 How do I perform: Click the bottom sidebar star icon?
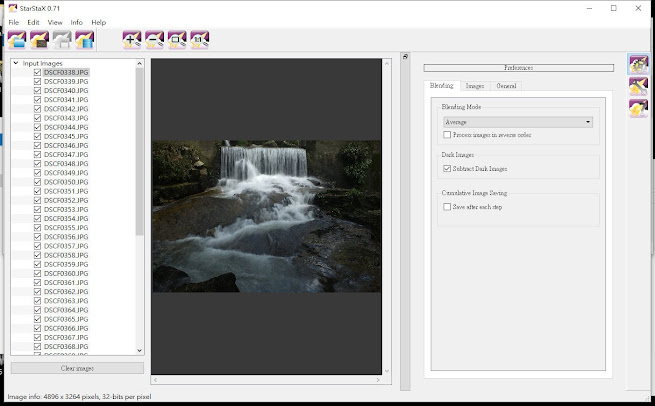638,108
